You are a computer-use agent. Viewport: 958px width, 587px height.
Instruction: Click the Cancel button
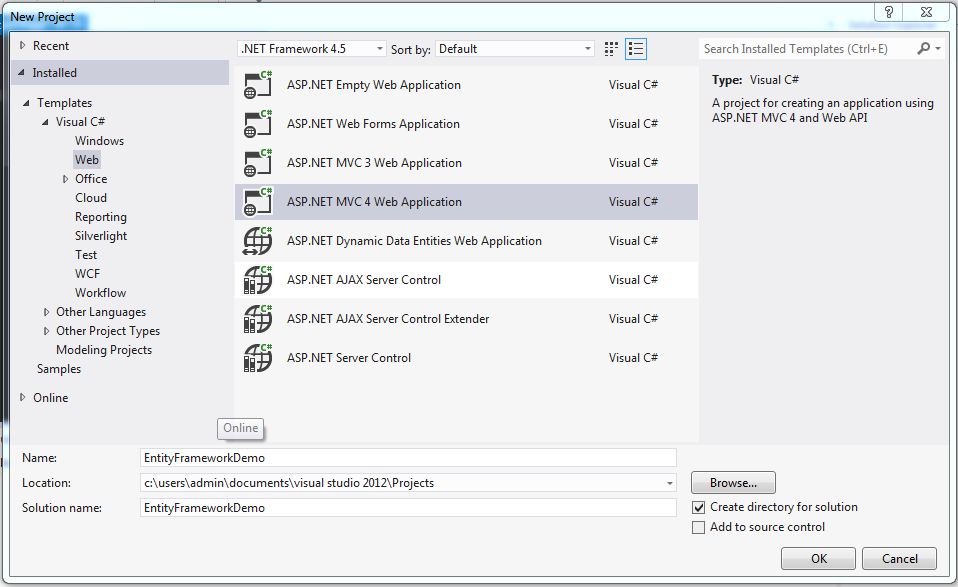click(899, 558)
